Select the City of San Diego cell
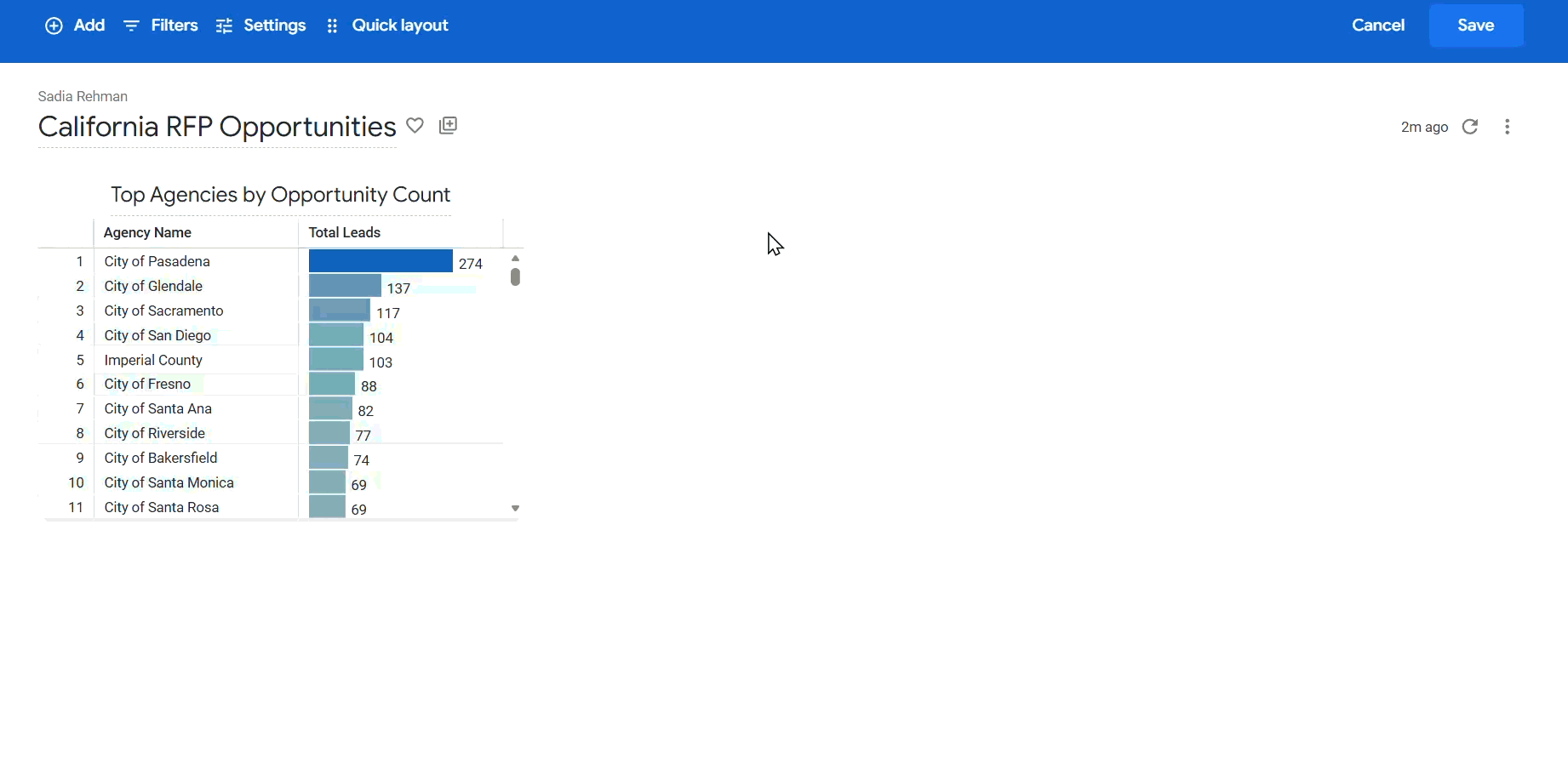Screen dimensions: 1568x764 157,336
